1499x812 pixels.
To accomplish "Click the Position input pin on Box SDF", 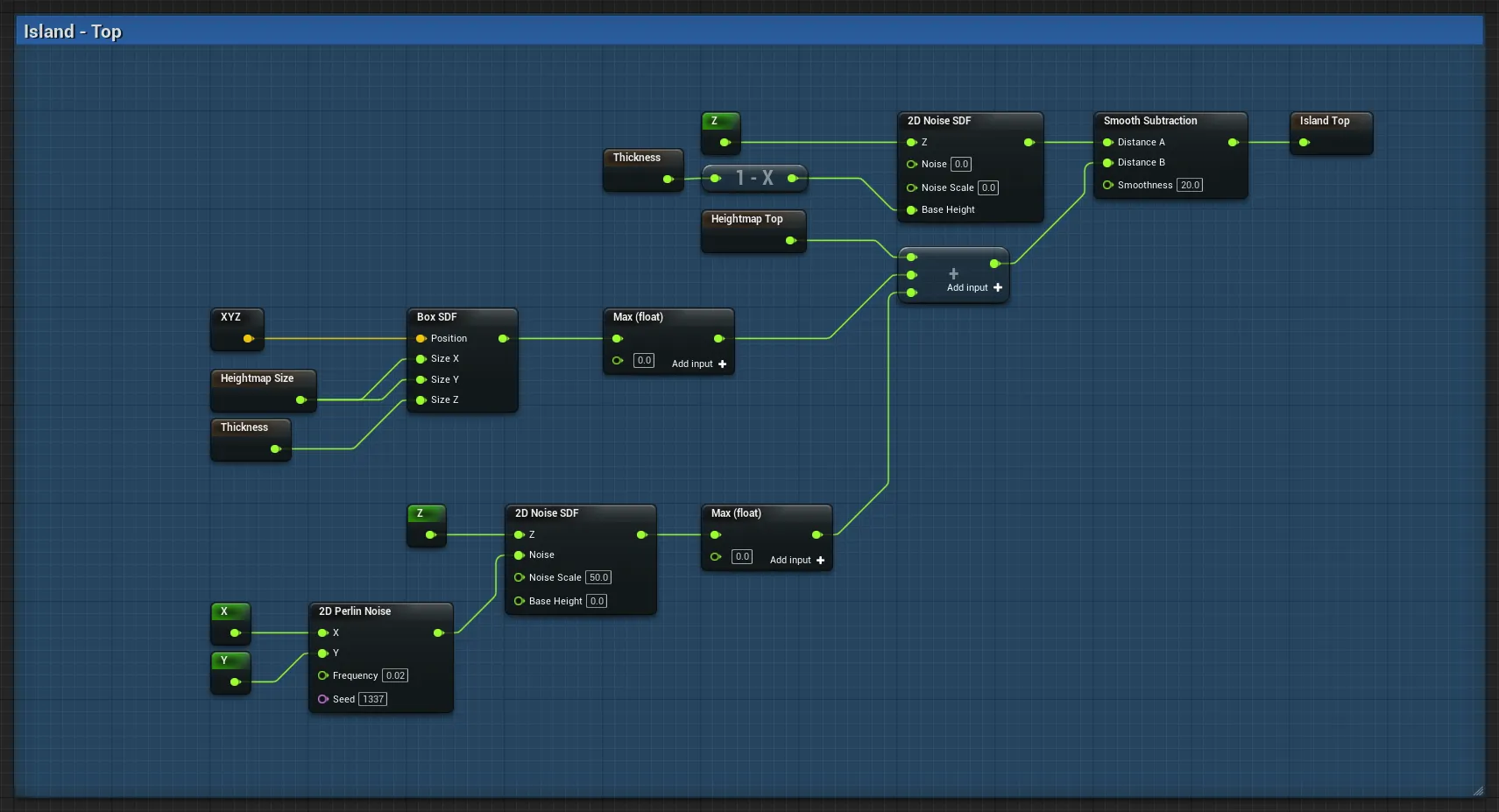I will (421, 338).
